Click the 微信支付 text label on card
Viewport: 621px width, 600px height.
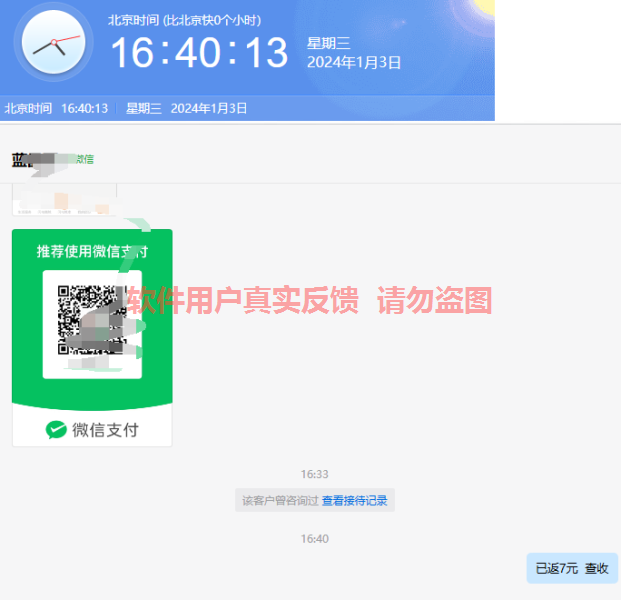[105, 430]
